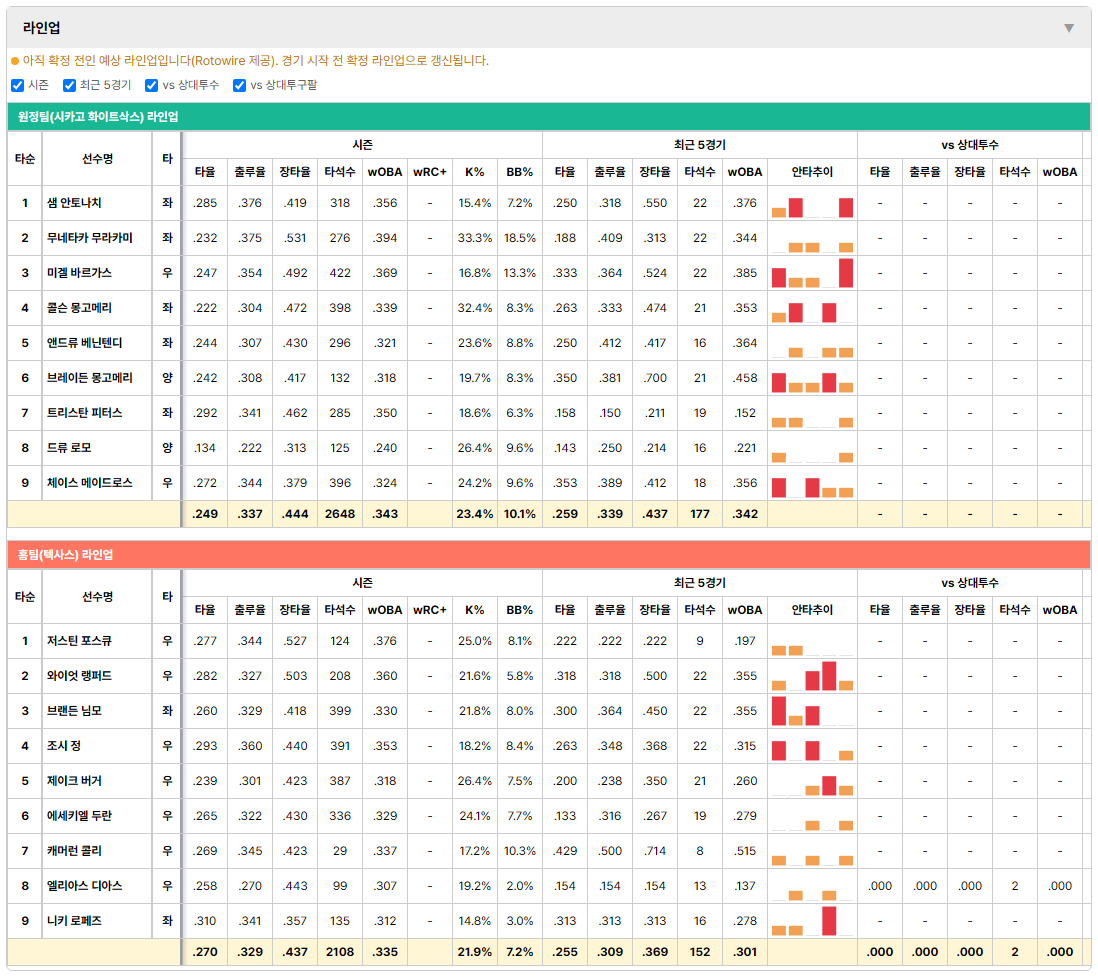This screenshot has width=1098, height=977.
Task: Toggle the vs 상대투구팔 checkbox
Action: 239,85
